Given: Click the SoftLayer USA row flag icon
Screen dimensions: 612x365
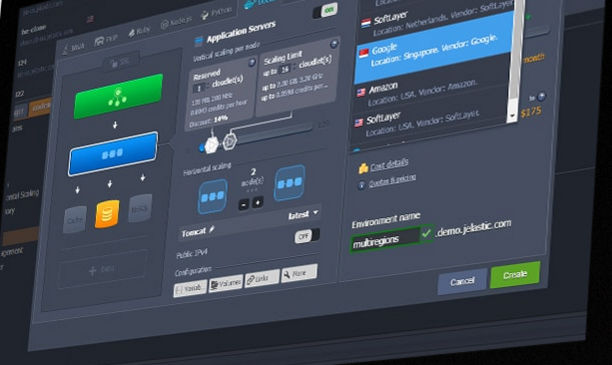Looking at the screenshot, I should coord(359,123).
